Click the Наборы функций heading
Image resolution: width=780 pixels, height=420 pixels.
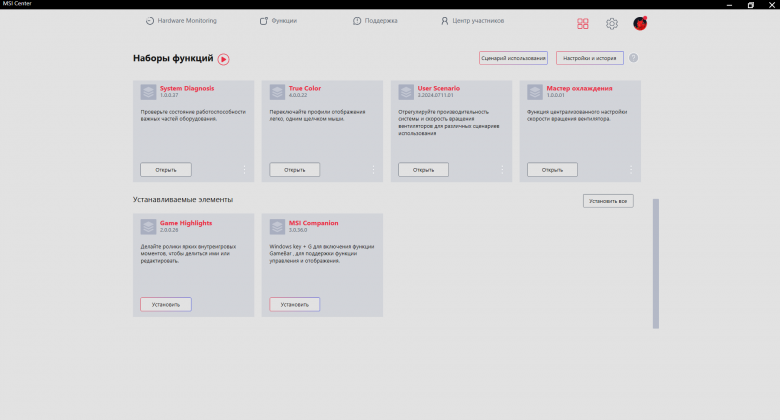[x=173, y=58]
